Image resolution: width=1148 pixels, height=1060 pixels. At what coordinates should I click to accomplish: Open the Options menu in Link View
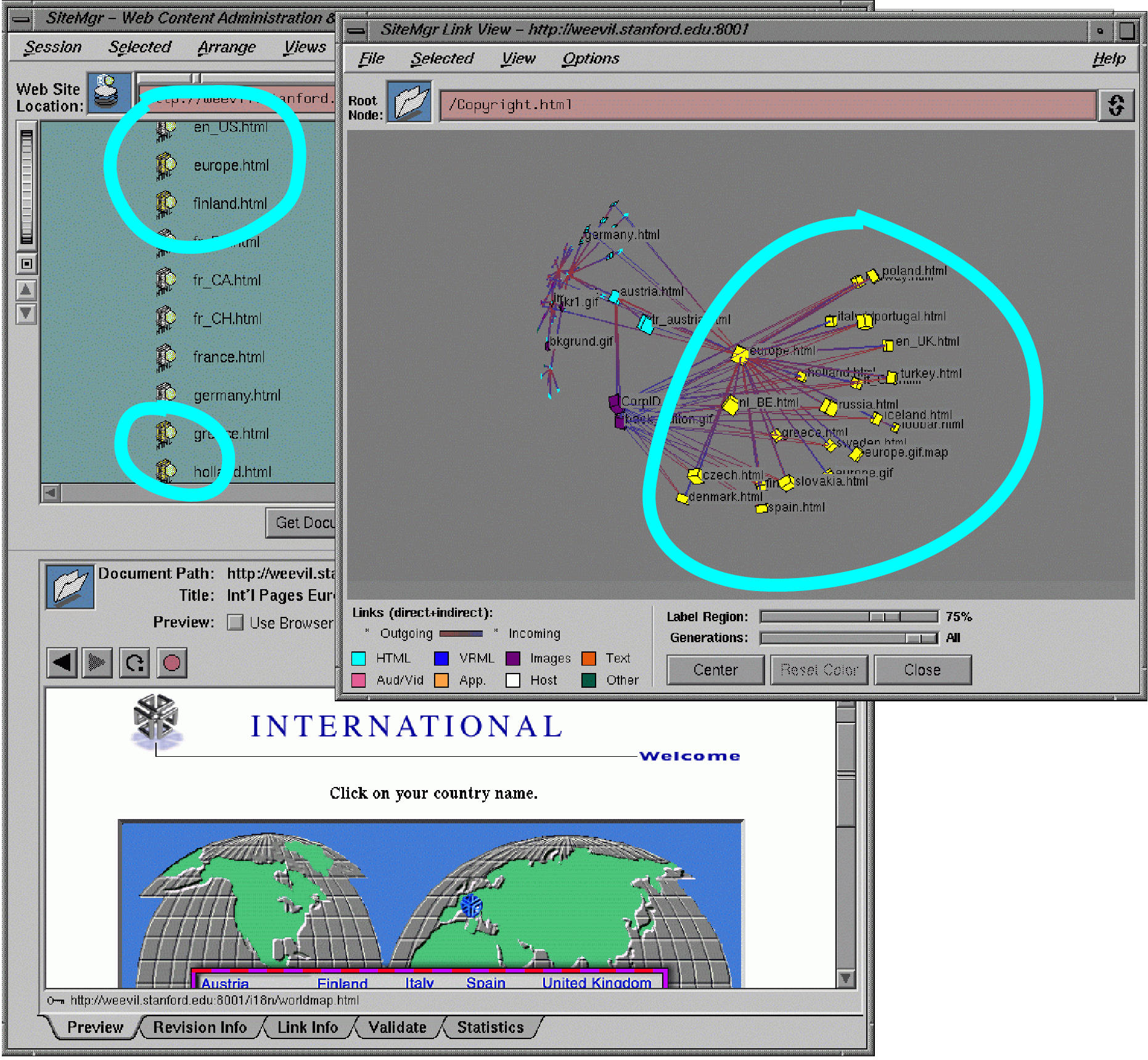590,59
